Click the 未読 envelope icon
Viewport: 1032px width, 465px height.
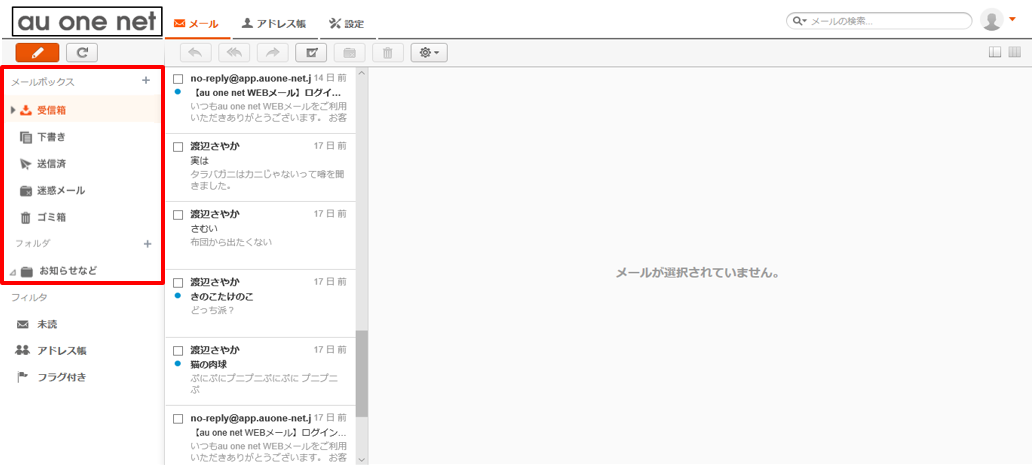pos(23,324)
